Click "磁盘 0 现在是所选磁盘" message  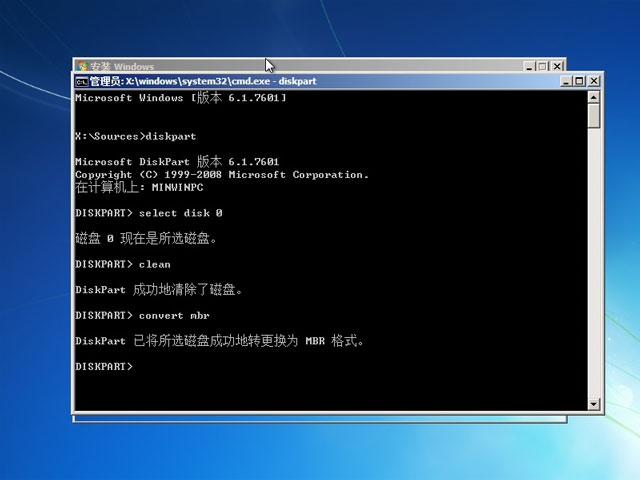tap(146, 238)
